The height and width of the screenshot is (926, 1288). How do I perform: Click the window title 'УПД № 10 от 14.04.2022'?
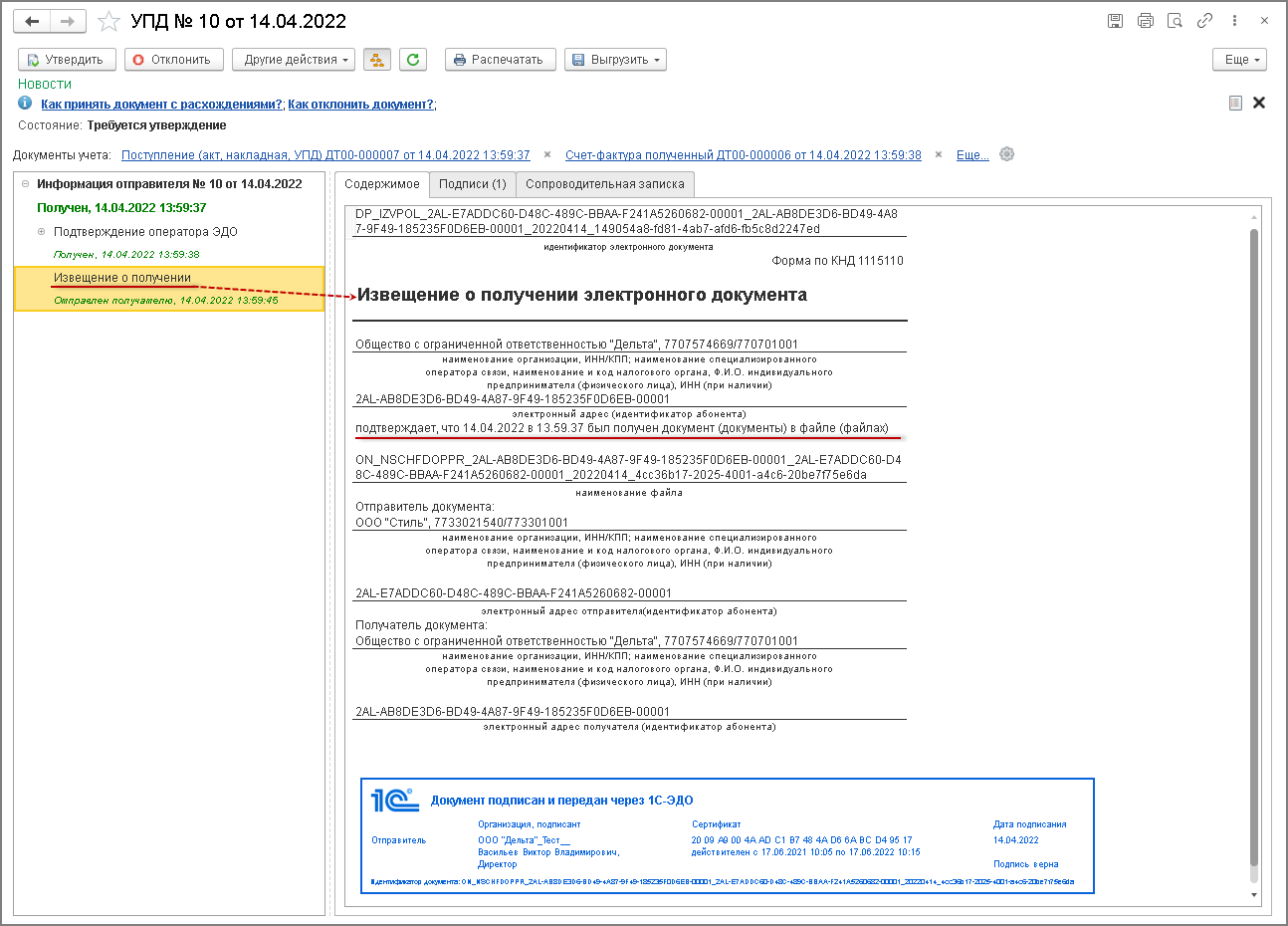click(239, 21)
